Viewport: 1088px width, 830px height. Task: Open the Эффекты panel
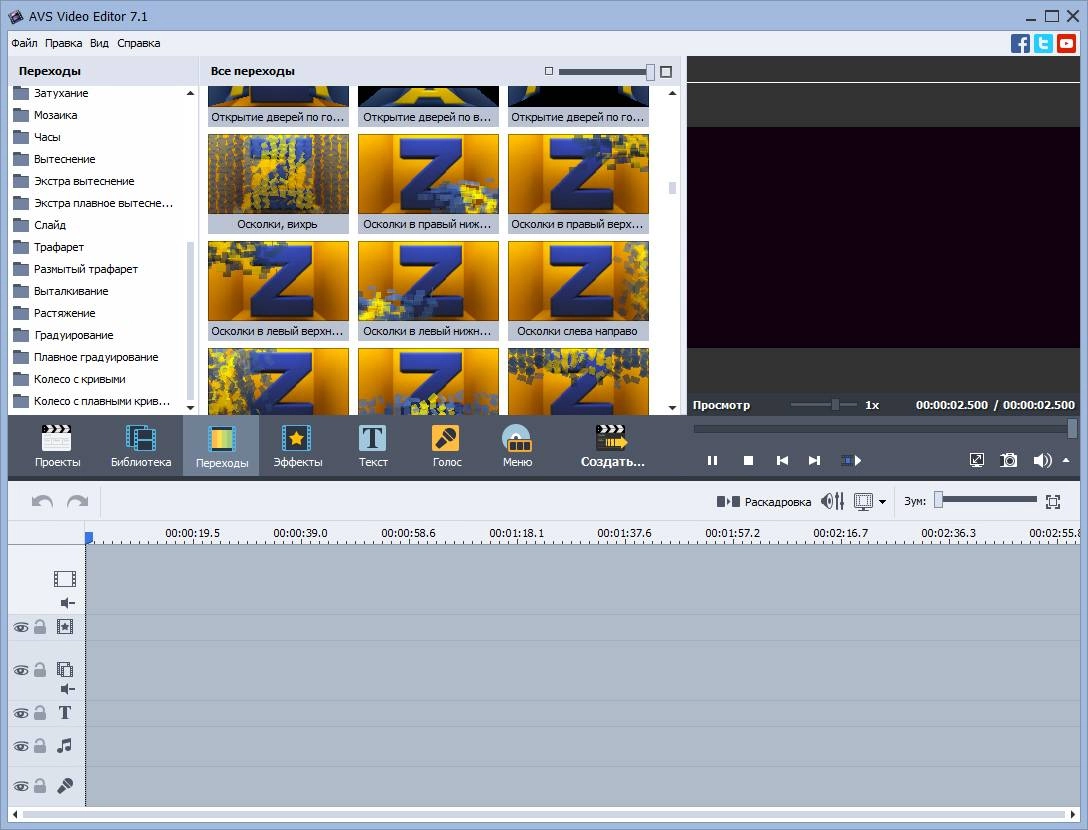[298, 446]
